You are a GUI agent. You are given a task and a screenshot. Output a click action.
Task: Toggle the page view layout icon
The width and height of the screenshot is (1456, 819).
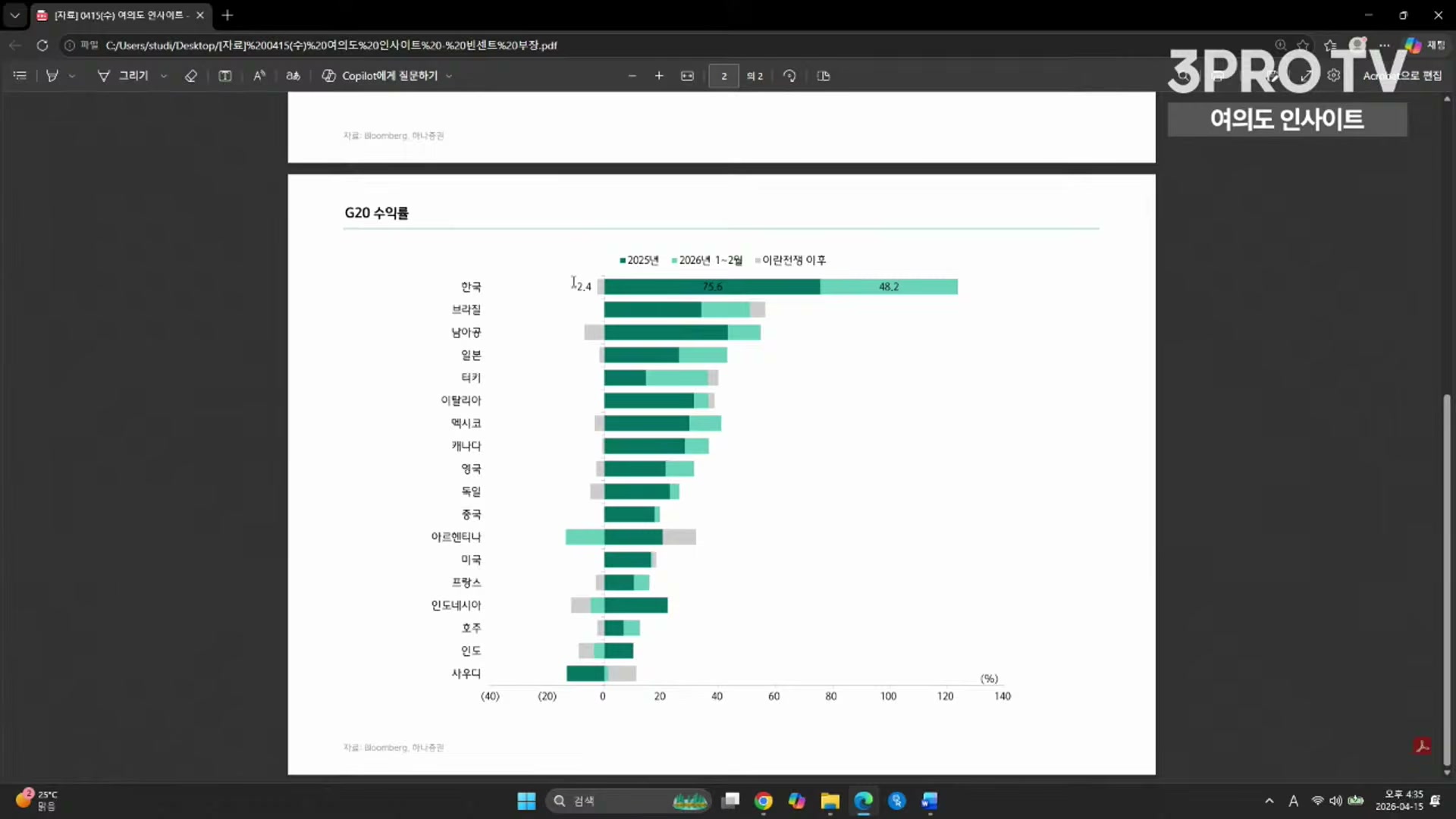pos(824,76)
